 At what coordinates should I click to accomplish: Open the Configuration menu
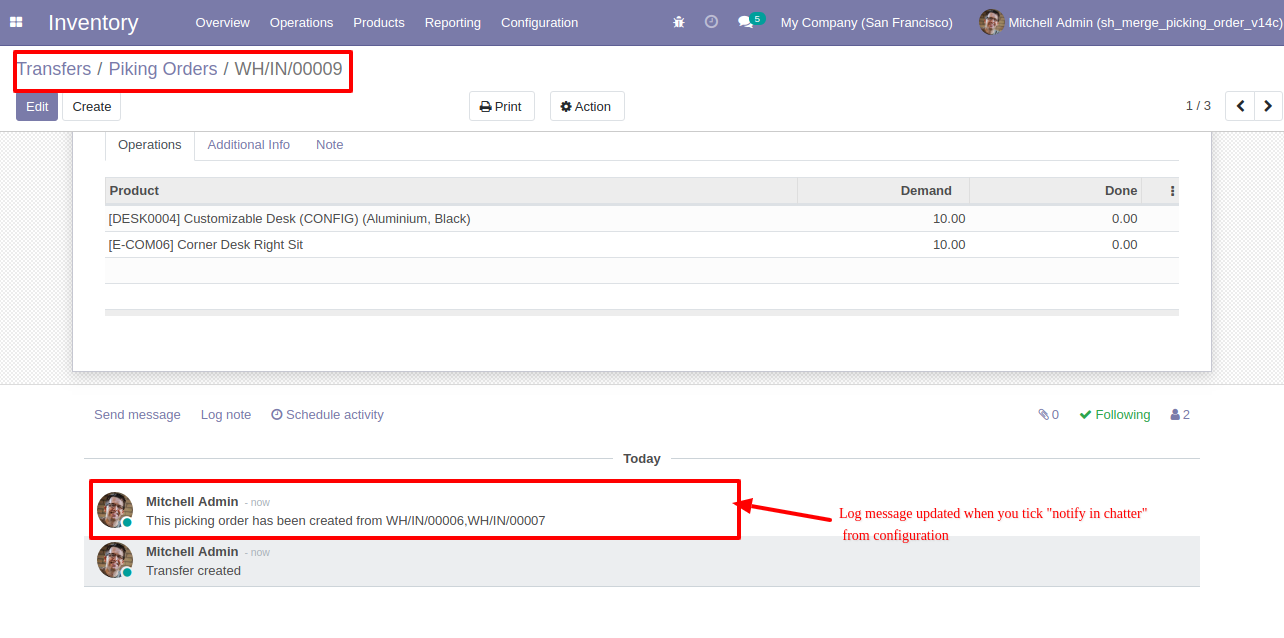click(x=539, y=22)
